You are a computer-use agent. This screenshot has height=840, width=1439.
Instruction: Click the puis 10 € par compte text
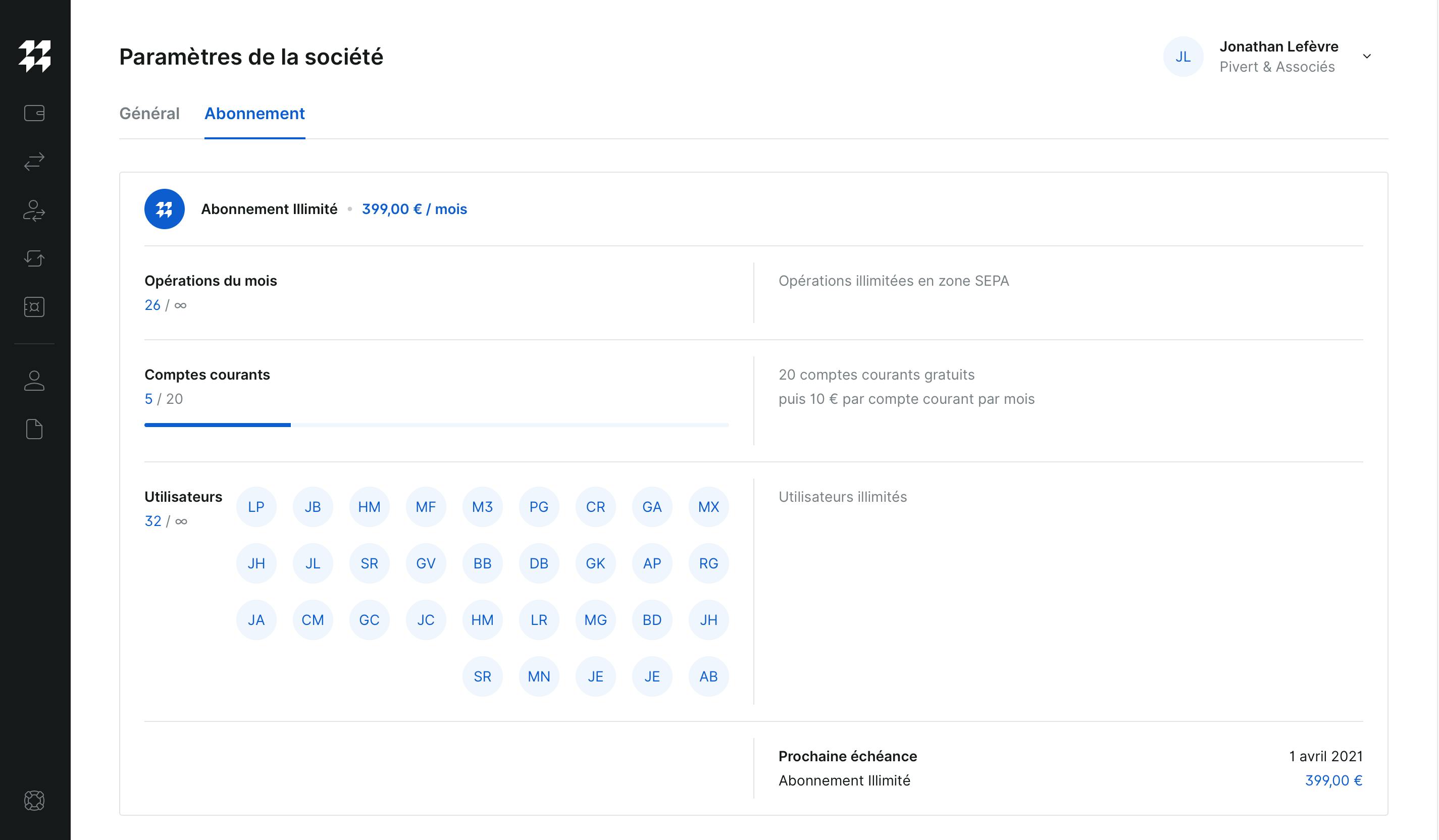906,399
